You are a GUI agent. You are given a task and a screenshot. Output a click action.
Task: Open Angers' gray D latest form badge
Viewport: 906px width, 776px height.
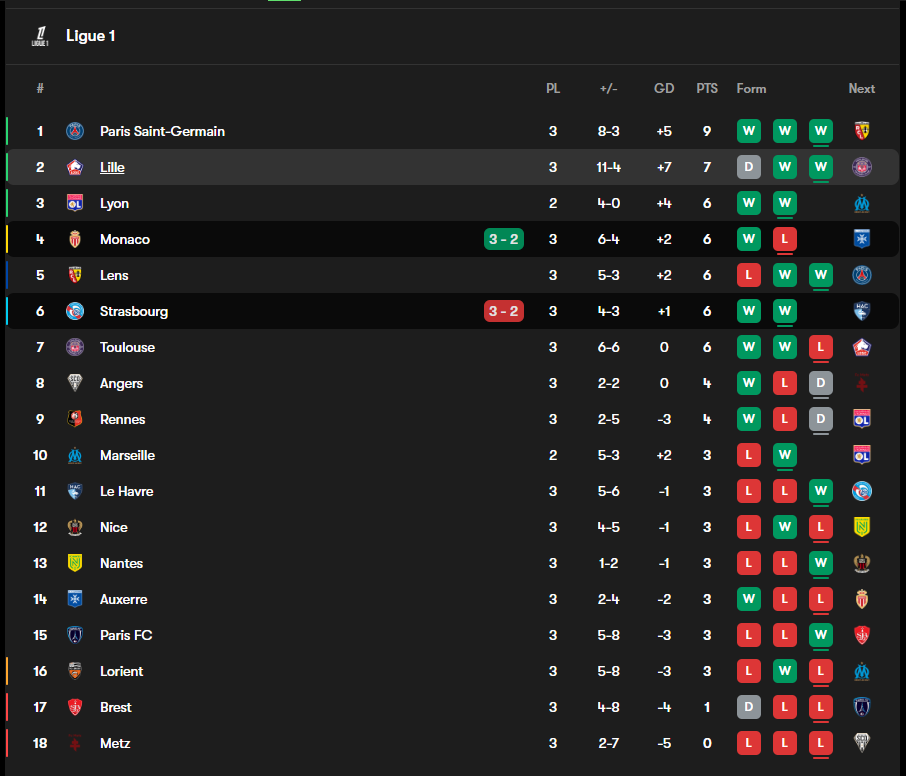820,383
